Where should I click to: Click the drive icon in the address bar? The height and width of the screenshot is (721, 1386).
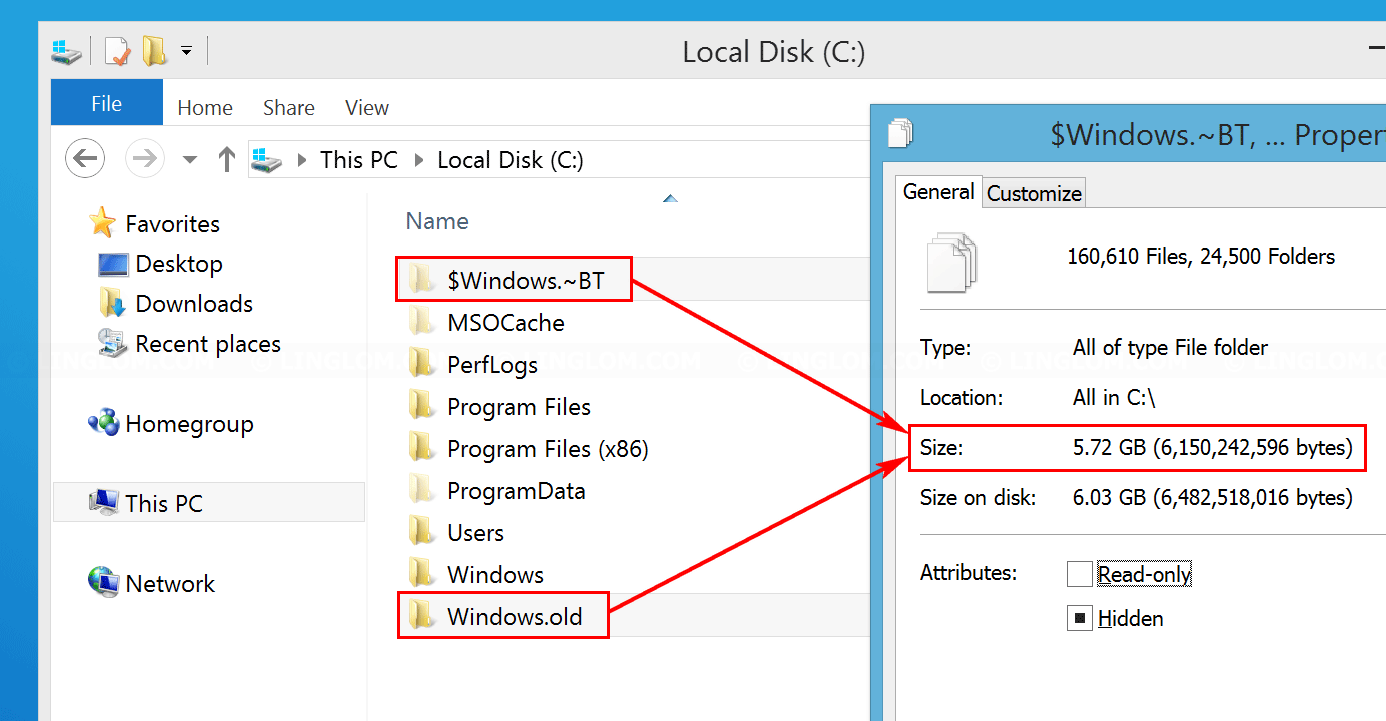point(267,159)
